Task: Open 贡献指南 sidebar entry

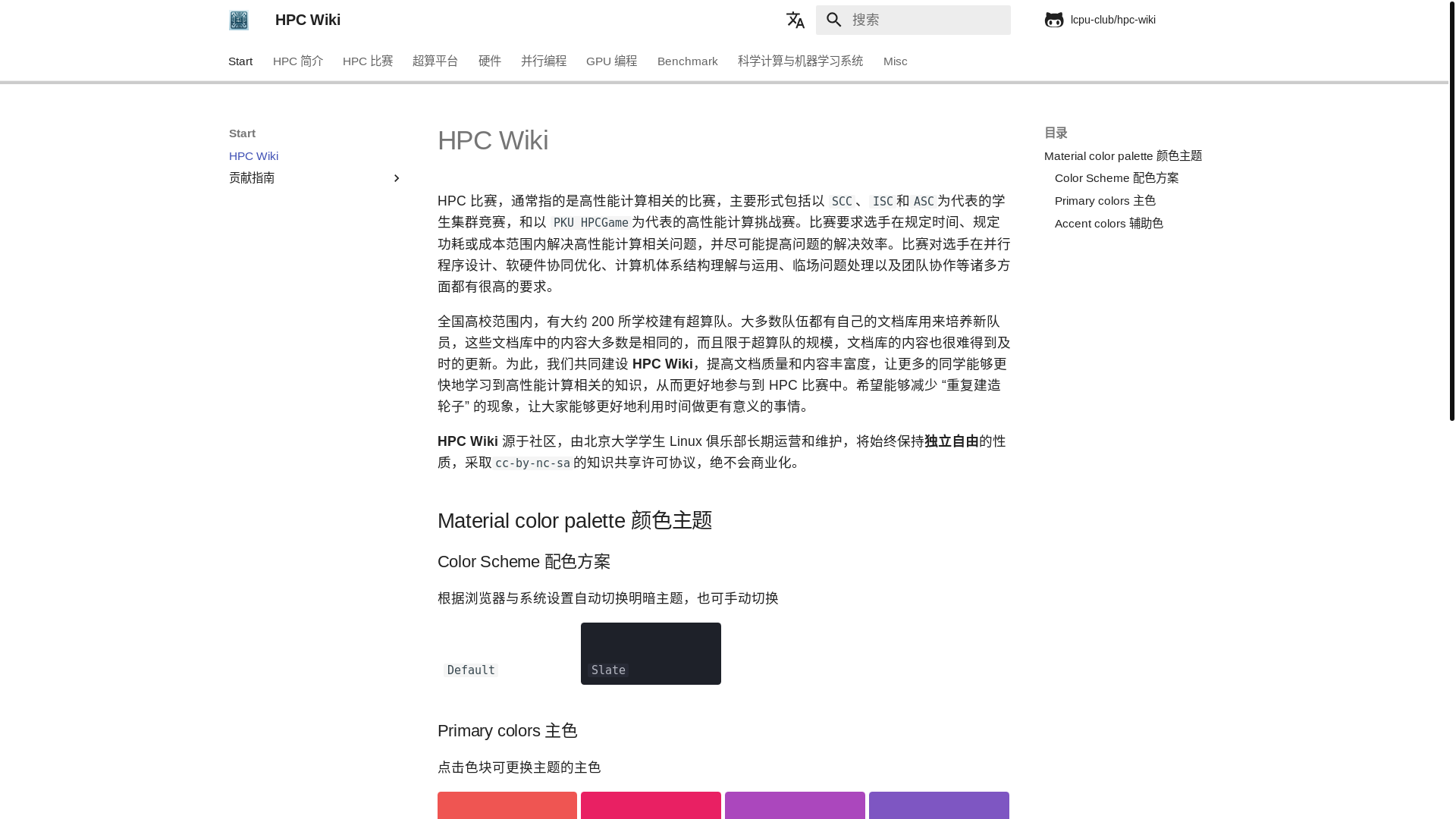Action: pos(252,178)
